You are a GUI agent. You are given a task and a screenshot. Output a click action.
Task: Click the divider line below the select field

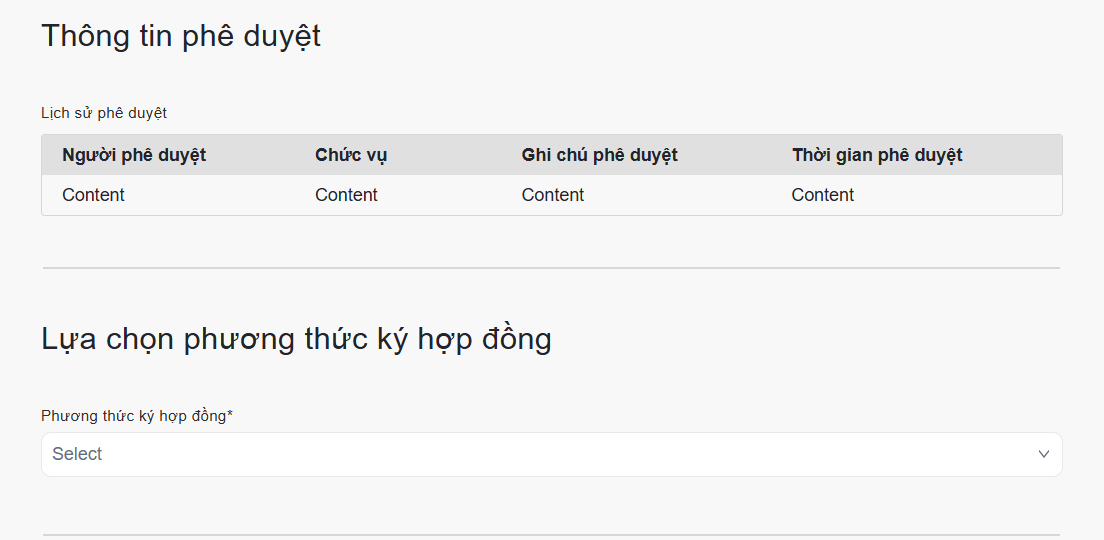[551, 535]
